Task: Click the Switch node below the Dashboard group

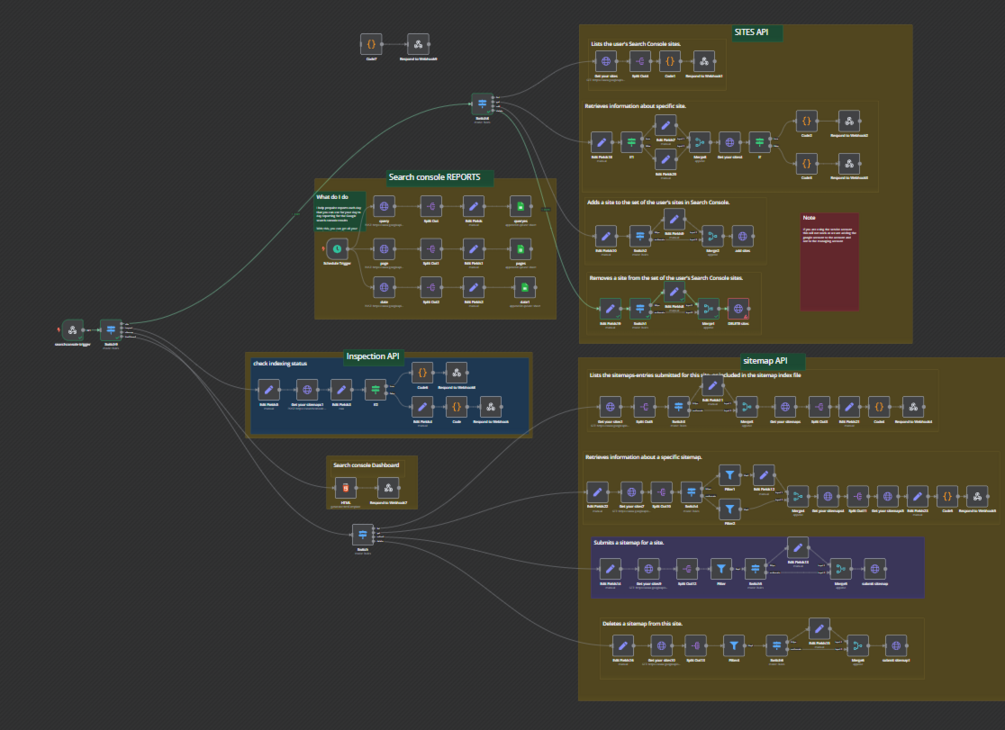Action: click(x=363, y=535)
